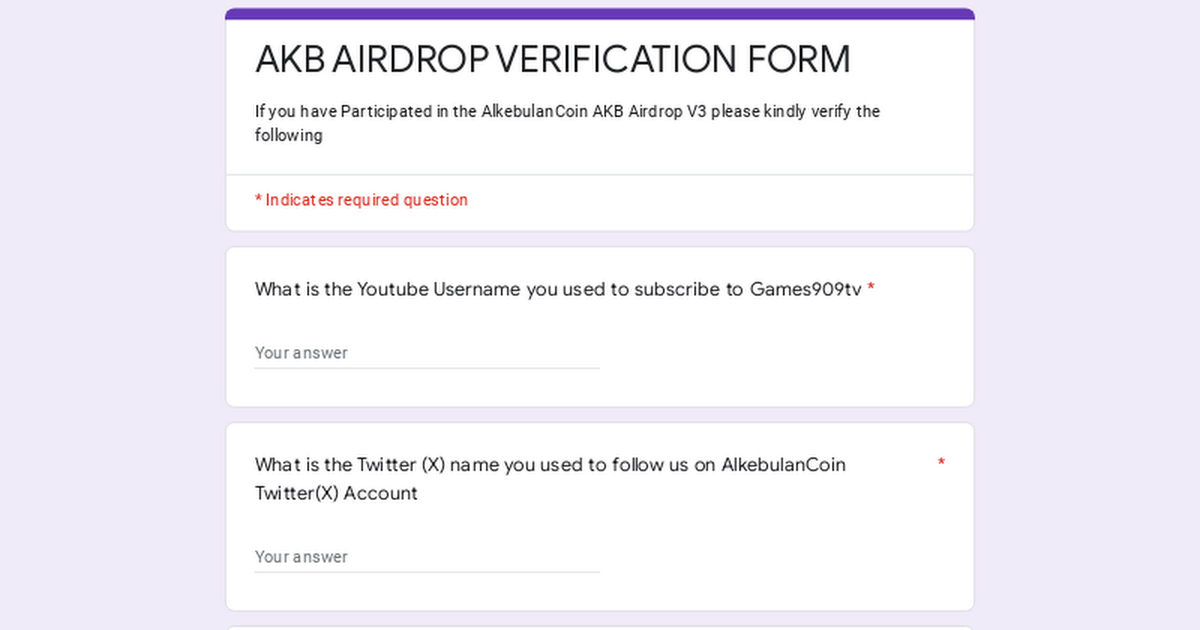Image resolution: width=1200 pixels, height=630 pixels.
Task: Click the word 'AlkebulanCoin' in the Twitter question
Action: [783, 465]
